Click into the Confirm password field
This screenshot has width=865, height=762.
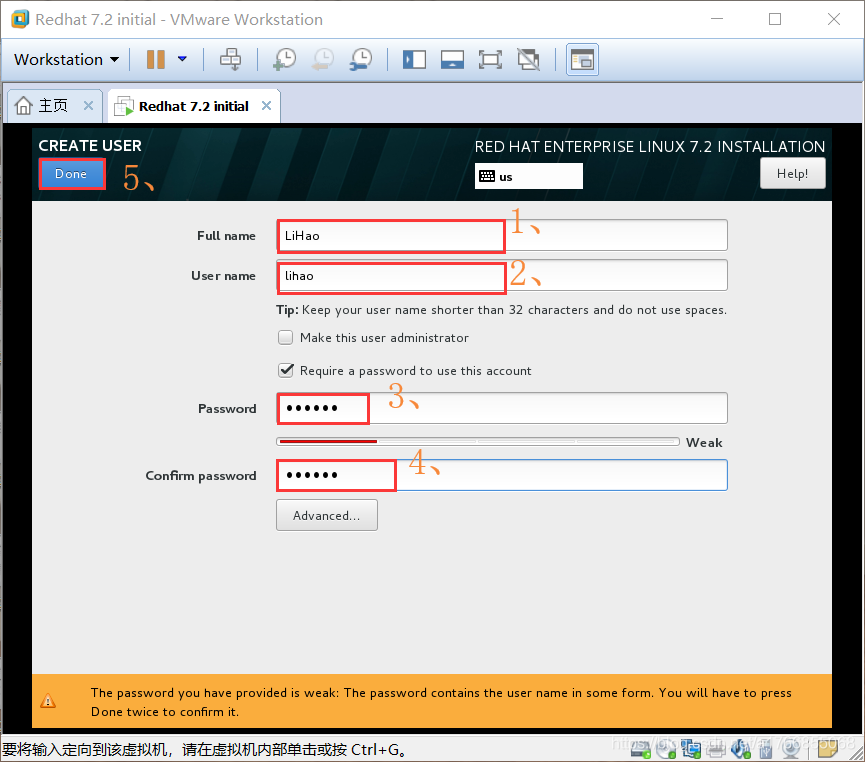click(501, 475)
